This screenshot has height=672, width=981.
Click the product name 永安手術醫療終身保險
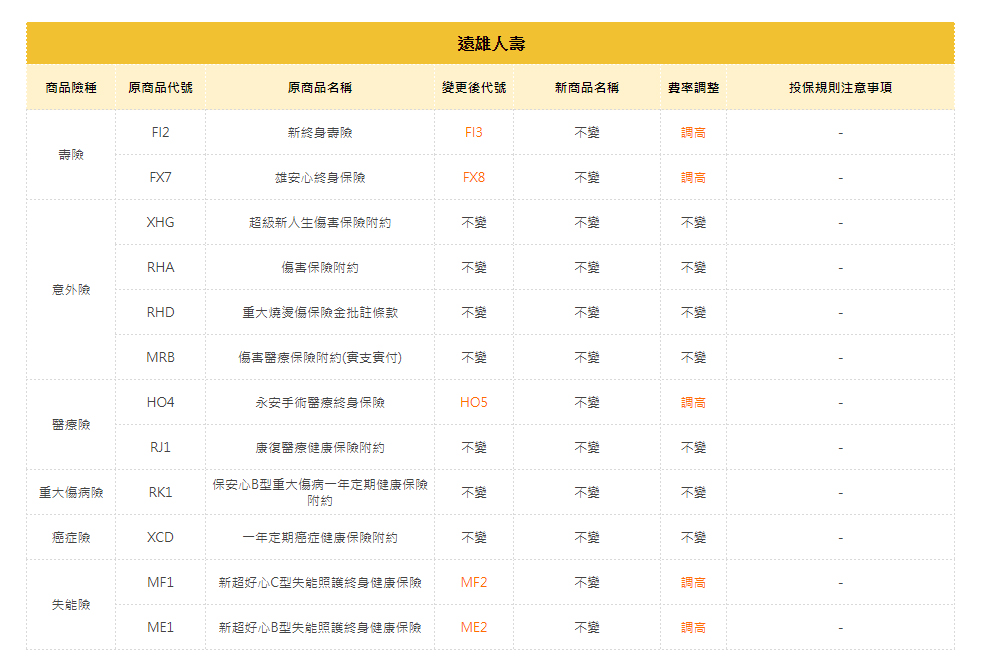[x=320, y=402]
